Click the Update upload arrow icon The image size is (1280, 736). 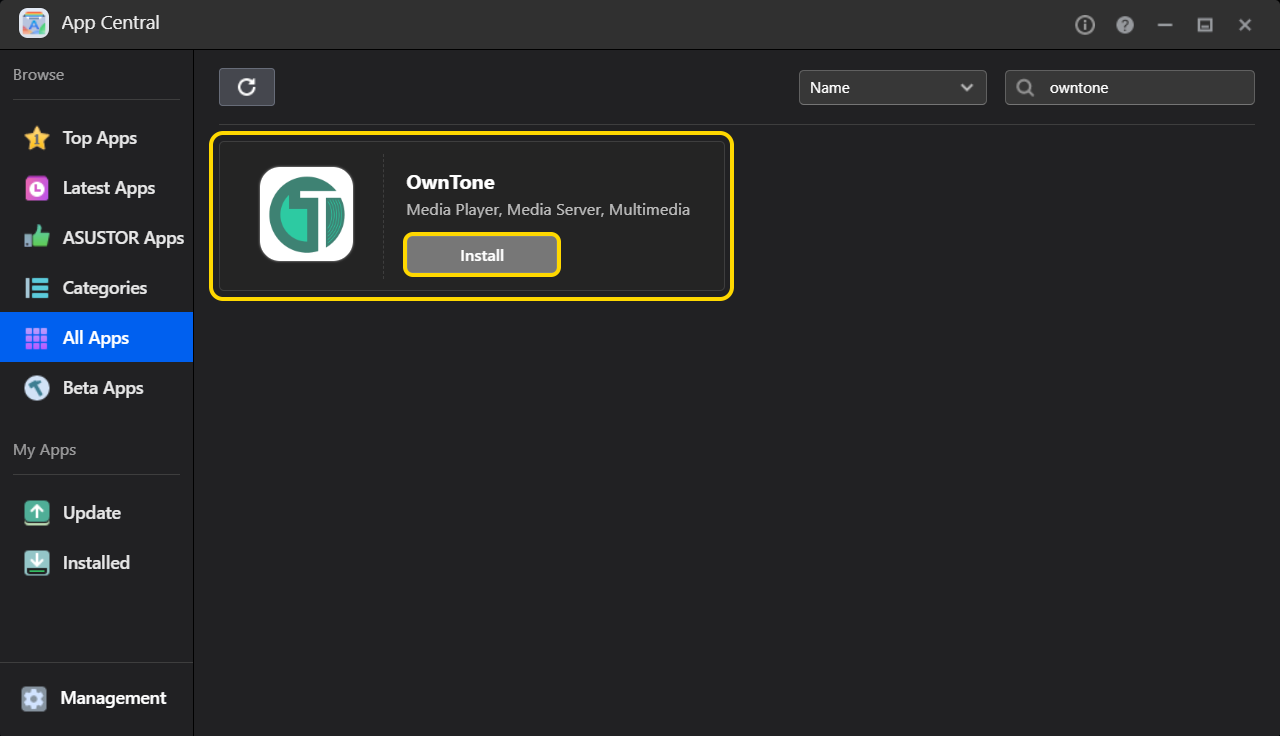[37, 513]
